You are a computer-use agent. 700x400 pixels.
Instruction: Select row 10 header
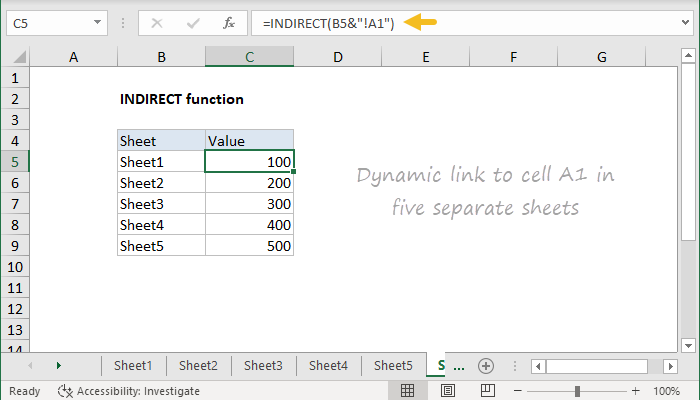click(15, 267)
